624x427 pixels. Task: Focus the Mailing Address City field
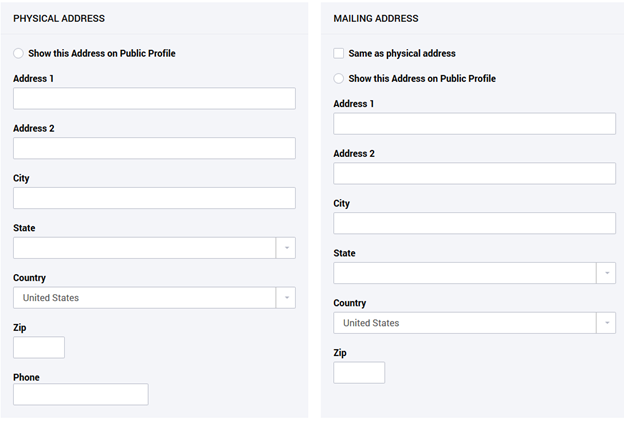click(474, 223)
